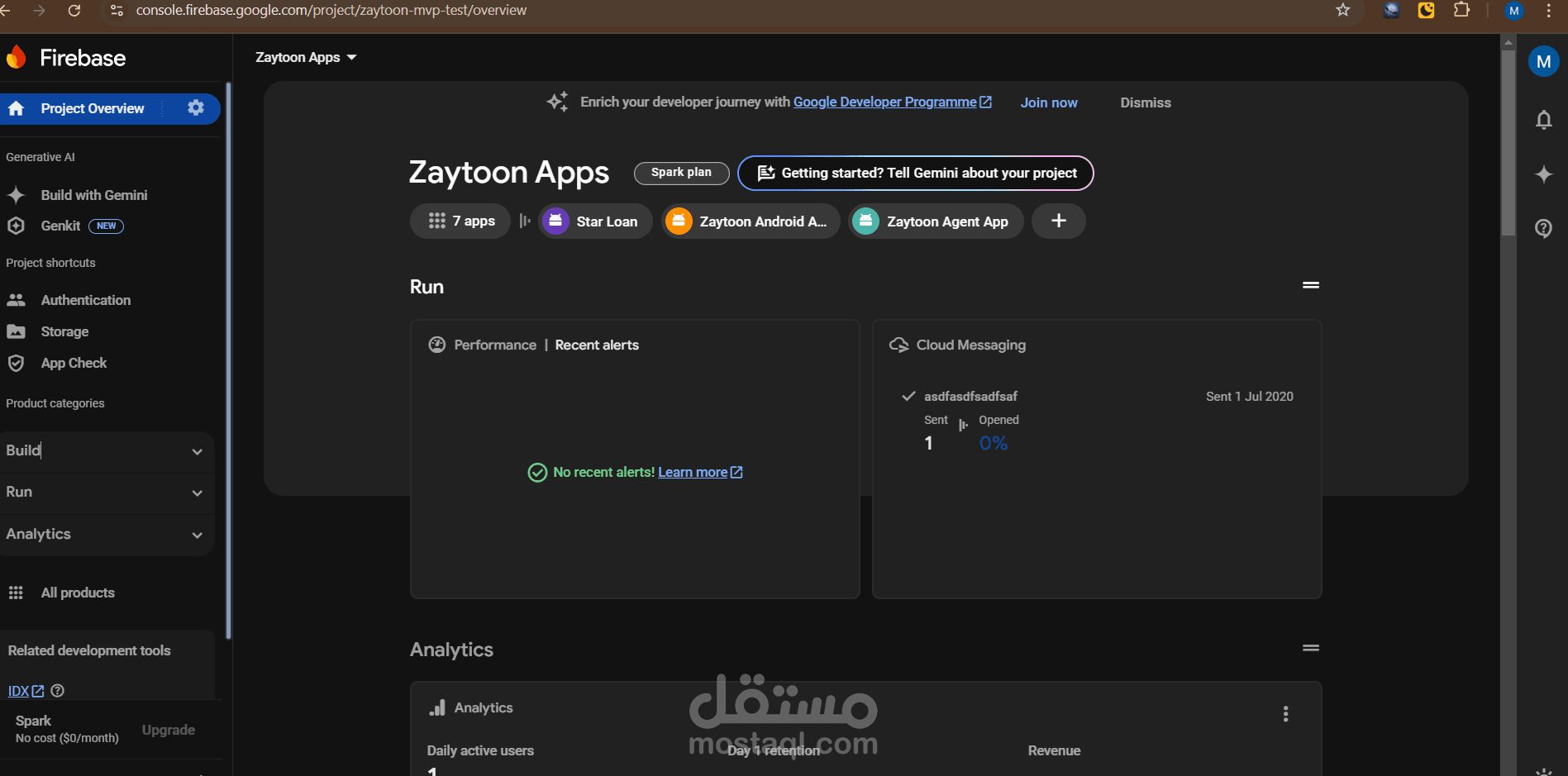Open the Learn more alerts link
Viewport: 1568px width, 776px height.
(700, 472)
